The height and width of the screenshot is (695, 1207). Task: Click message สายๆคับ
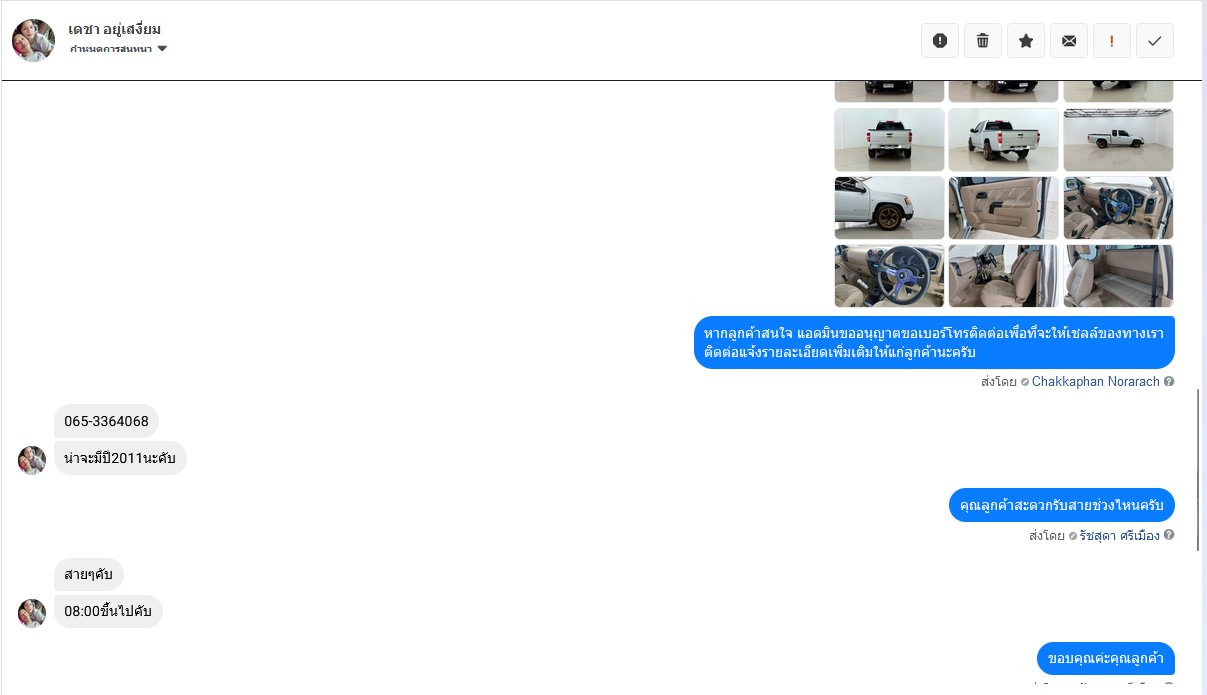tap(89, 575)
